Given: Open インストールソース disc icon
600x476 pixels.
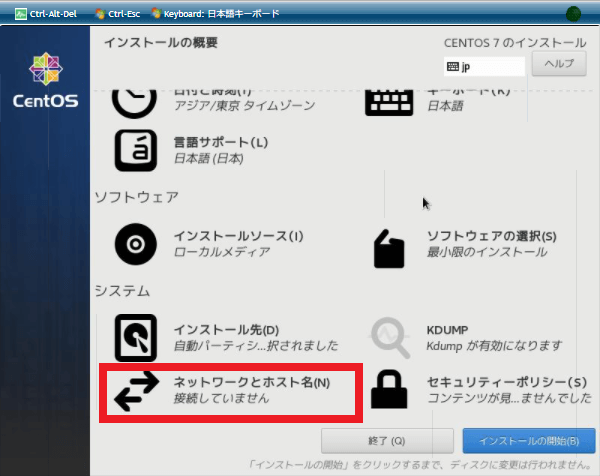Looking at the screenshot, I should [135, 244].
